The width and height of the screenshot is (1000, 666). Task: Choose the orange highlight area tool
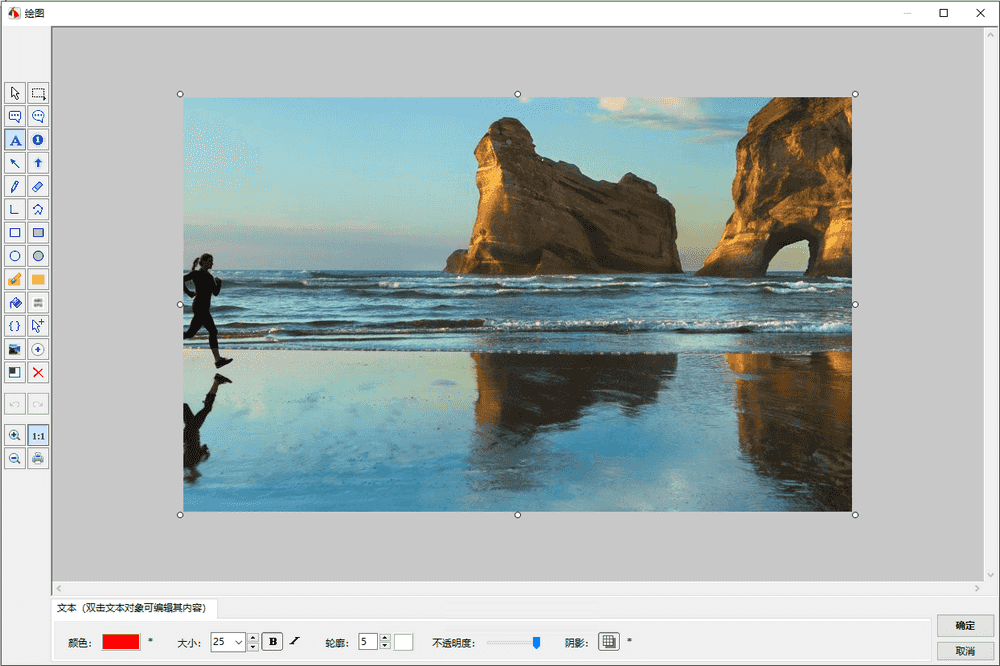(x=38, y=279)
